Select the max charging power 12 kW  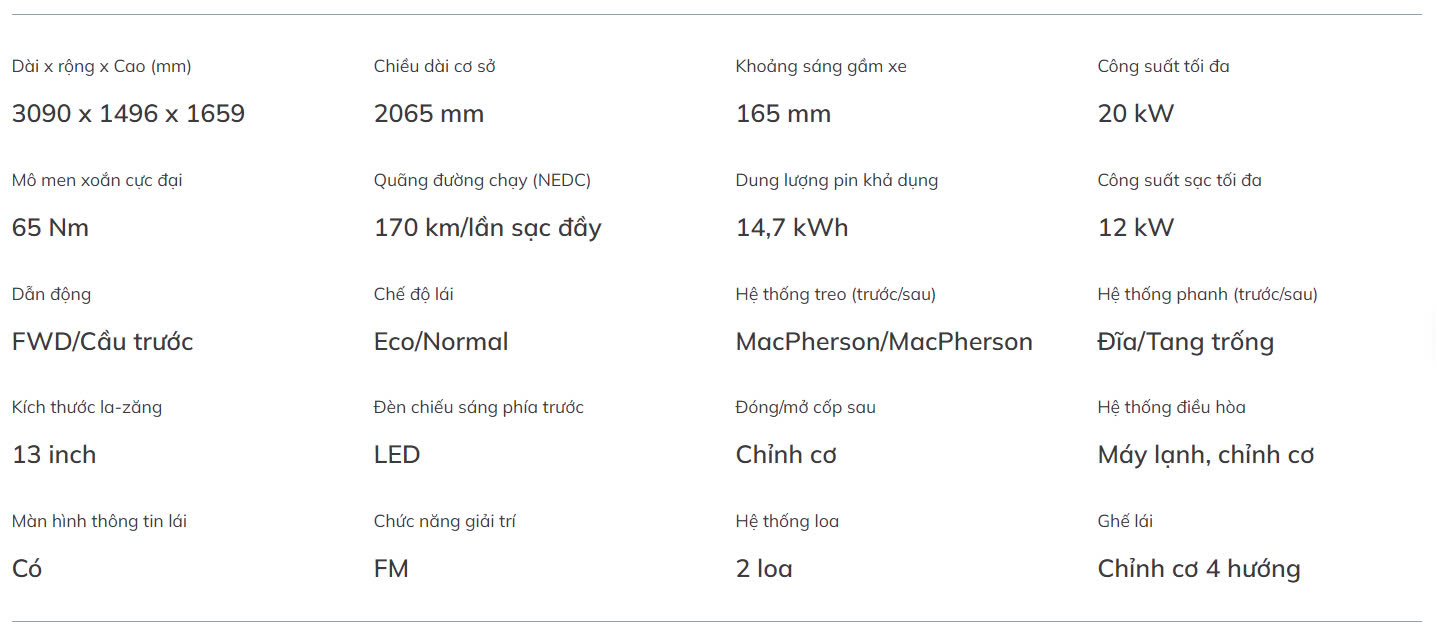coord(1136,228)
